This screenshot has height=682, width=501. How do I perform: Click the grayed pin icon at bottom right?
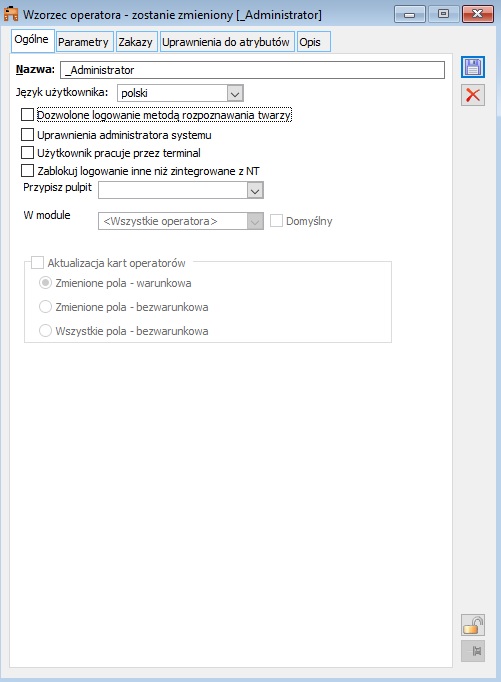(473, 651)
